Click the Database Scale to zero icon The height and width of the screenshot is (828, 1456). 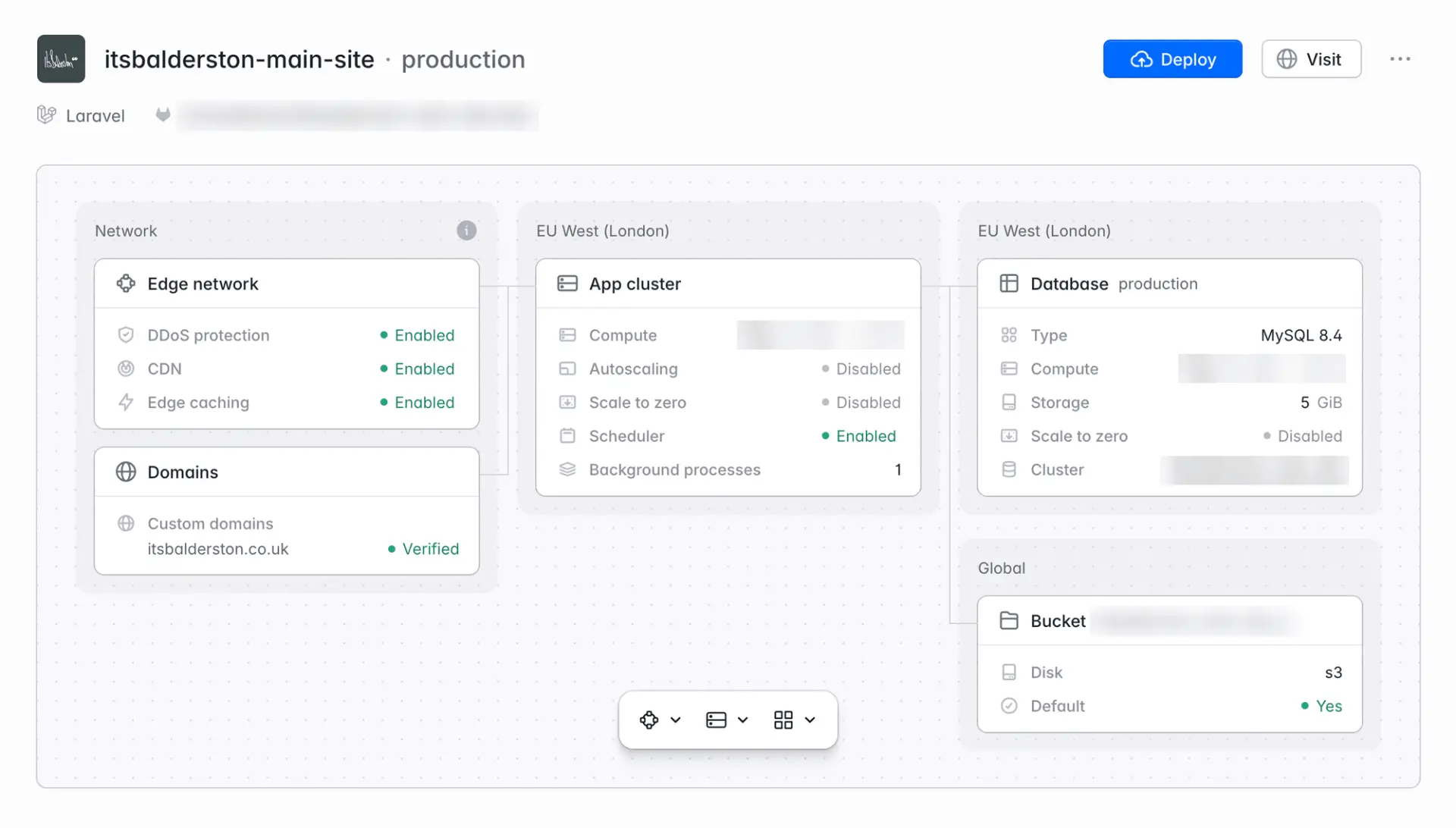point(1009,436)
